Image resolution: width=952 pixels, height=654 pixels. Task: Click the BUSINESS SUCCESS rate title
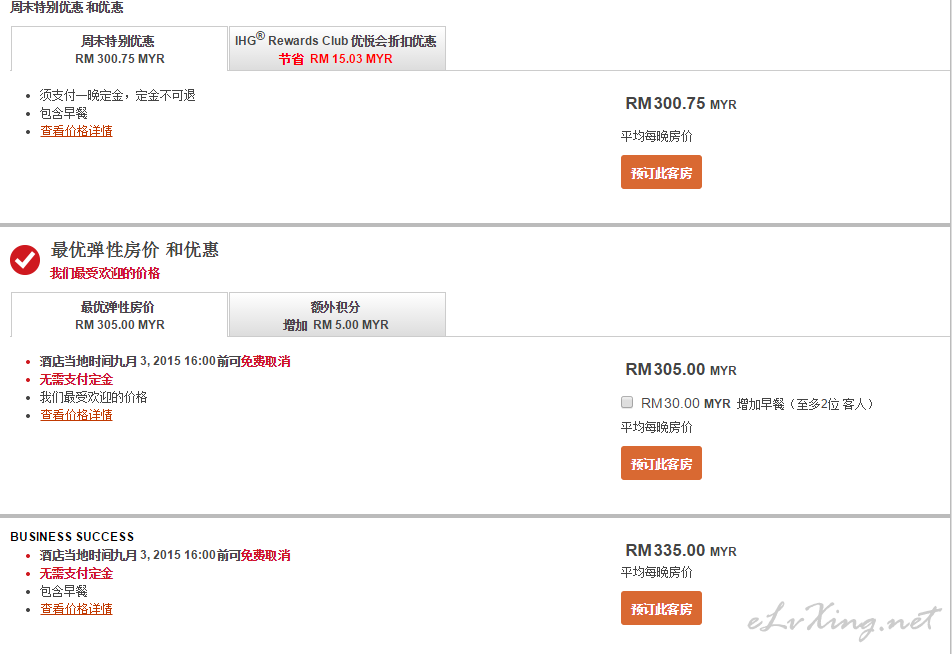72,537
